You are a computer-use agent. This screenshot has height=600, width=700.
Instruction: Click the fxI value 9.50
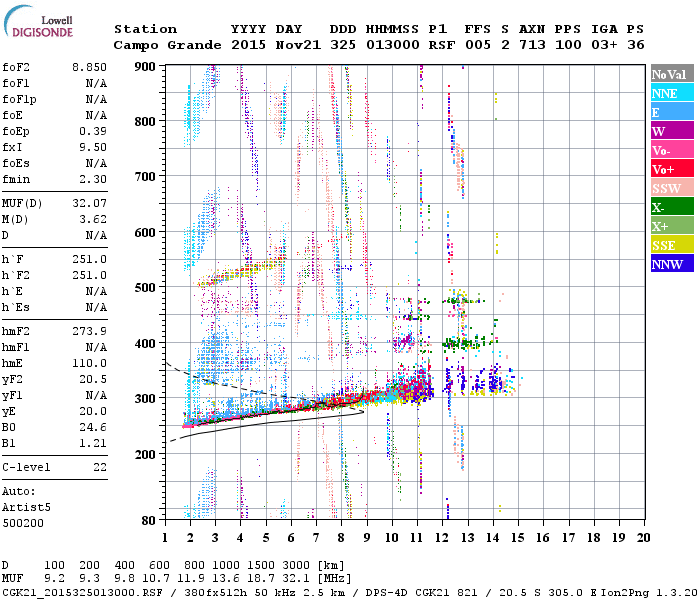[x=93, y=147]
